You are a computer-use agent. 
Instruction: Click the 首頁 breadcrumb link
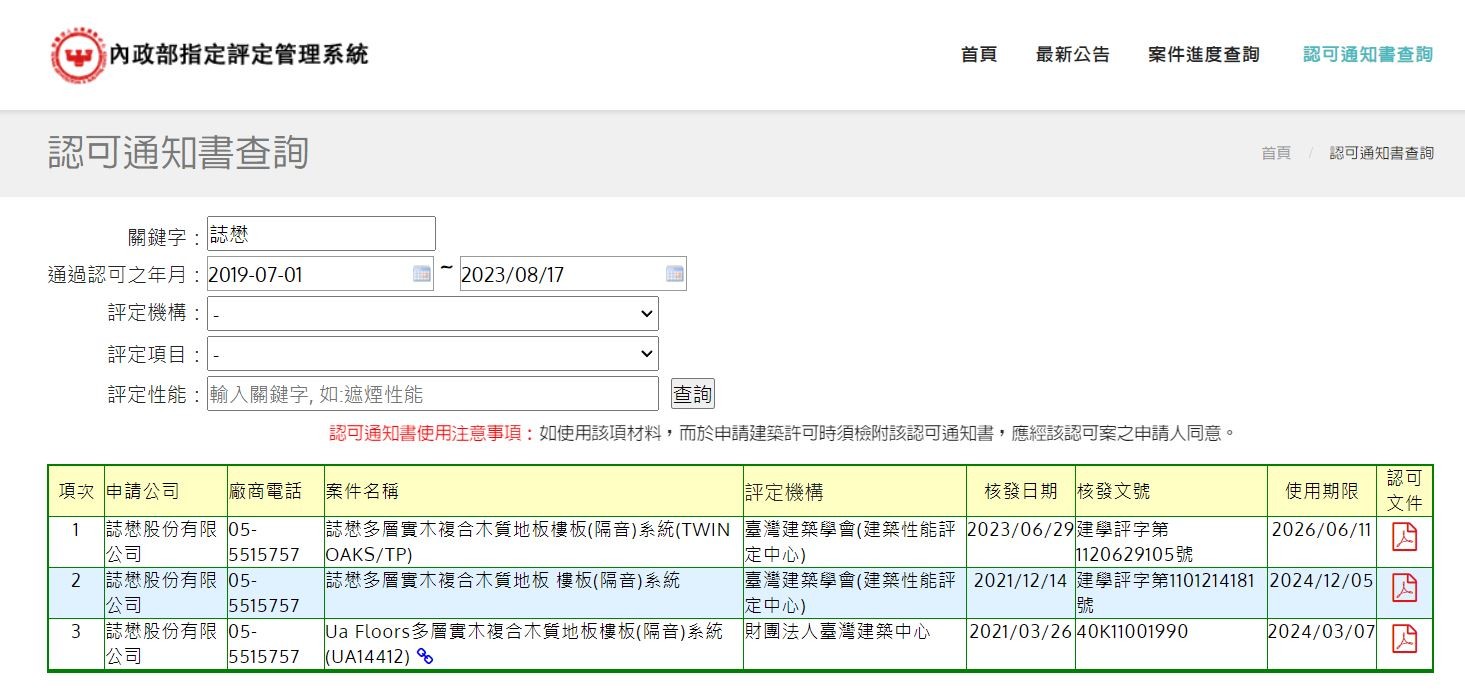point(1275,153)
